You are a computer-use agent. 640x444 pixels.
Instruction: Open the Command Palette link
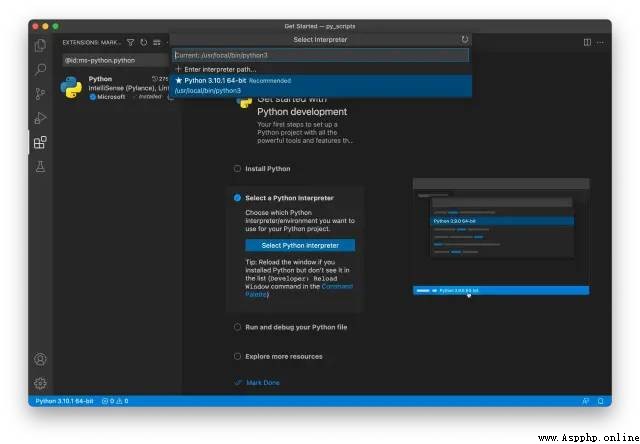pos(299,290)
